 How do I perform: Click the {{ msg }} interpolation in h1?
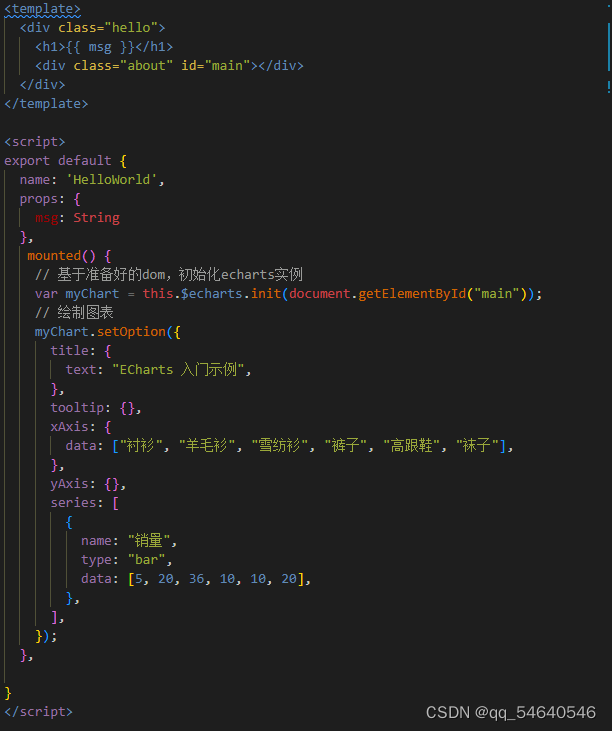click(100, 47)
